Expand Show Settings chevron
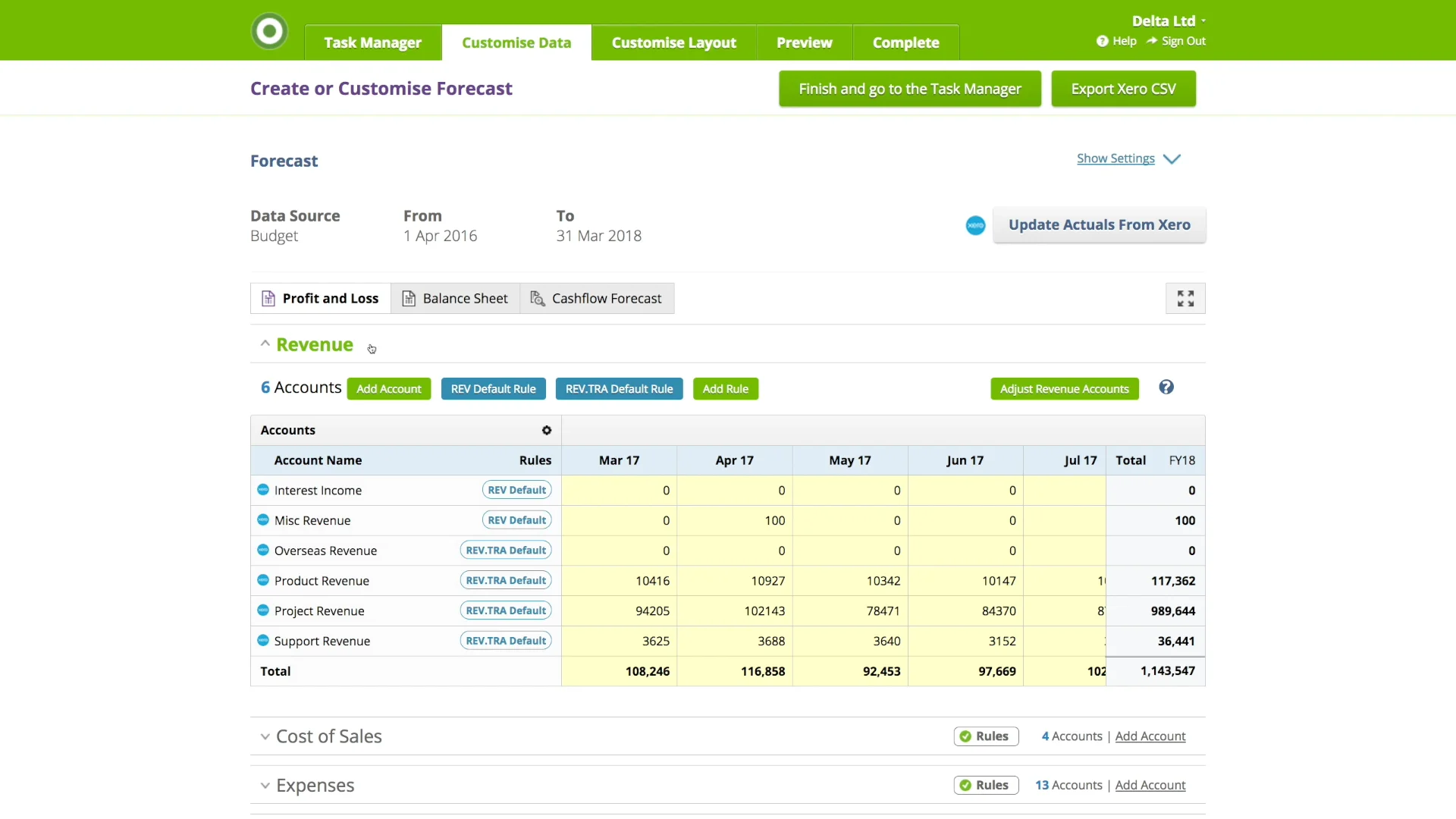The height and width of the screenshot is (819, 1456). (x=1172, y=159)
